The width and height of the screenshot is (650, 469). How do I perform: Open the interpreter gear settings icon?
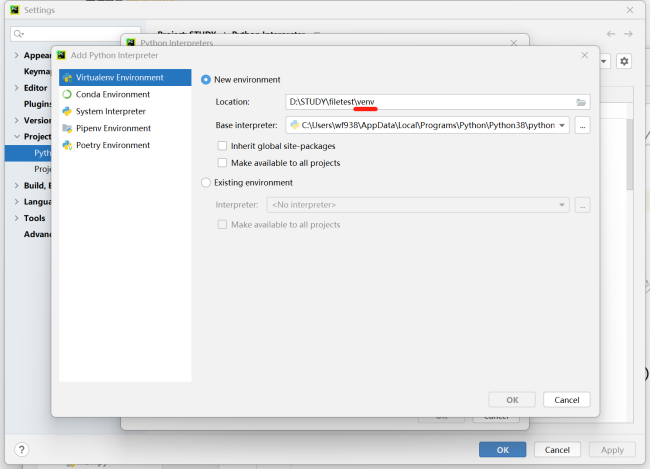[624, 61]
